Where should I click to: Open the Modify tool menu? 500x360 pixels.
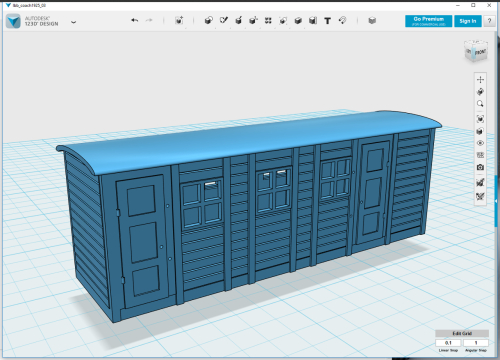pos(253,20)
